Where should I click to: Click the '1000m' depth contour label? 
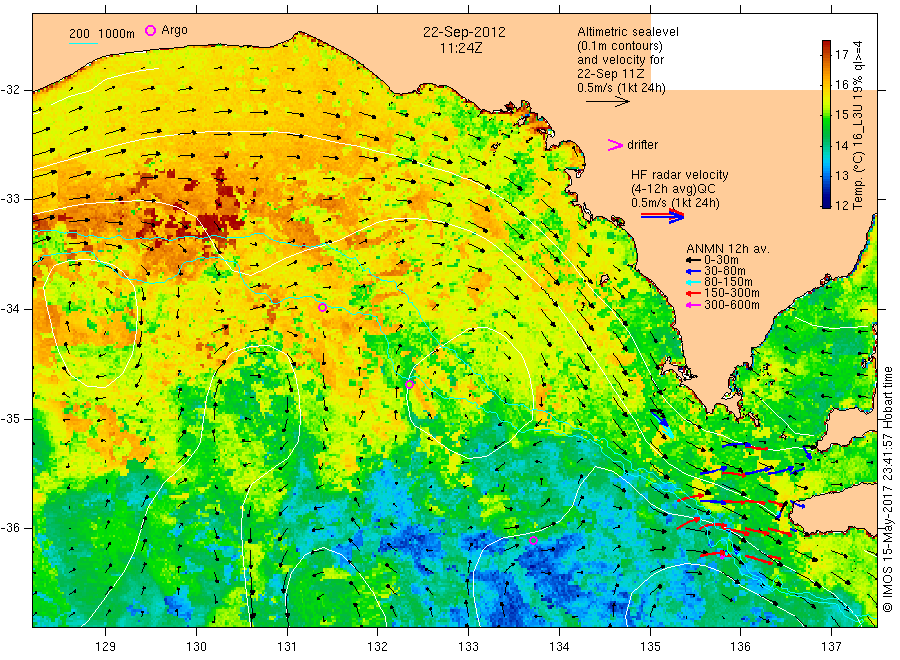116,34
